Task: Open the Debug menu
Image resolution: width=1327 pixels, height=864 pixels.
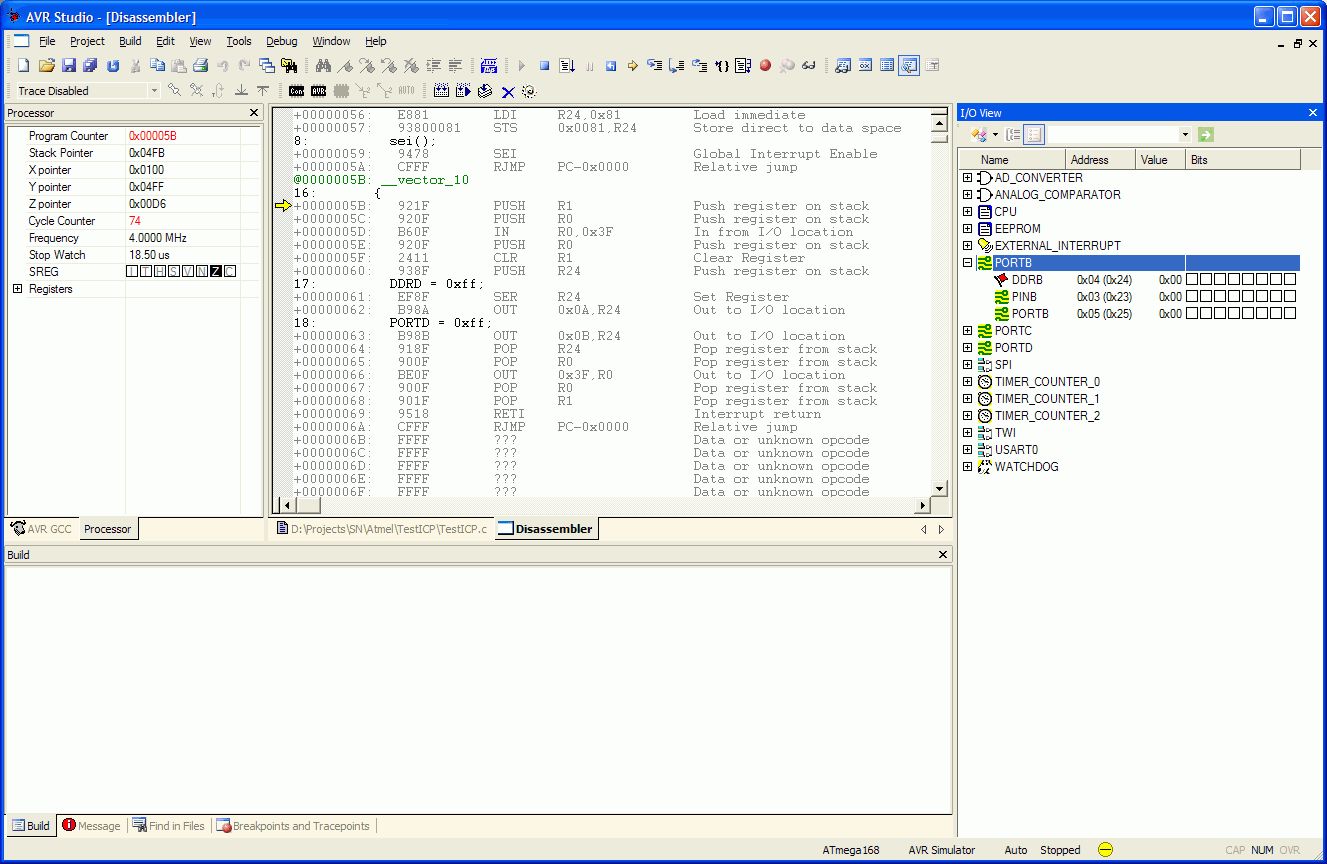Action: (x=281, y=41)
